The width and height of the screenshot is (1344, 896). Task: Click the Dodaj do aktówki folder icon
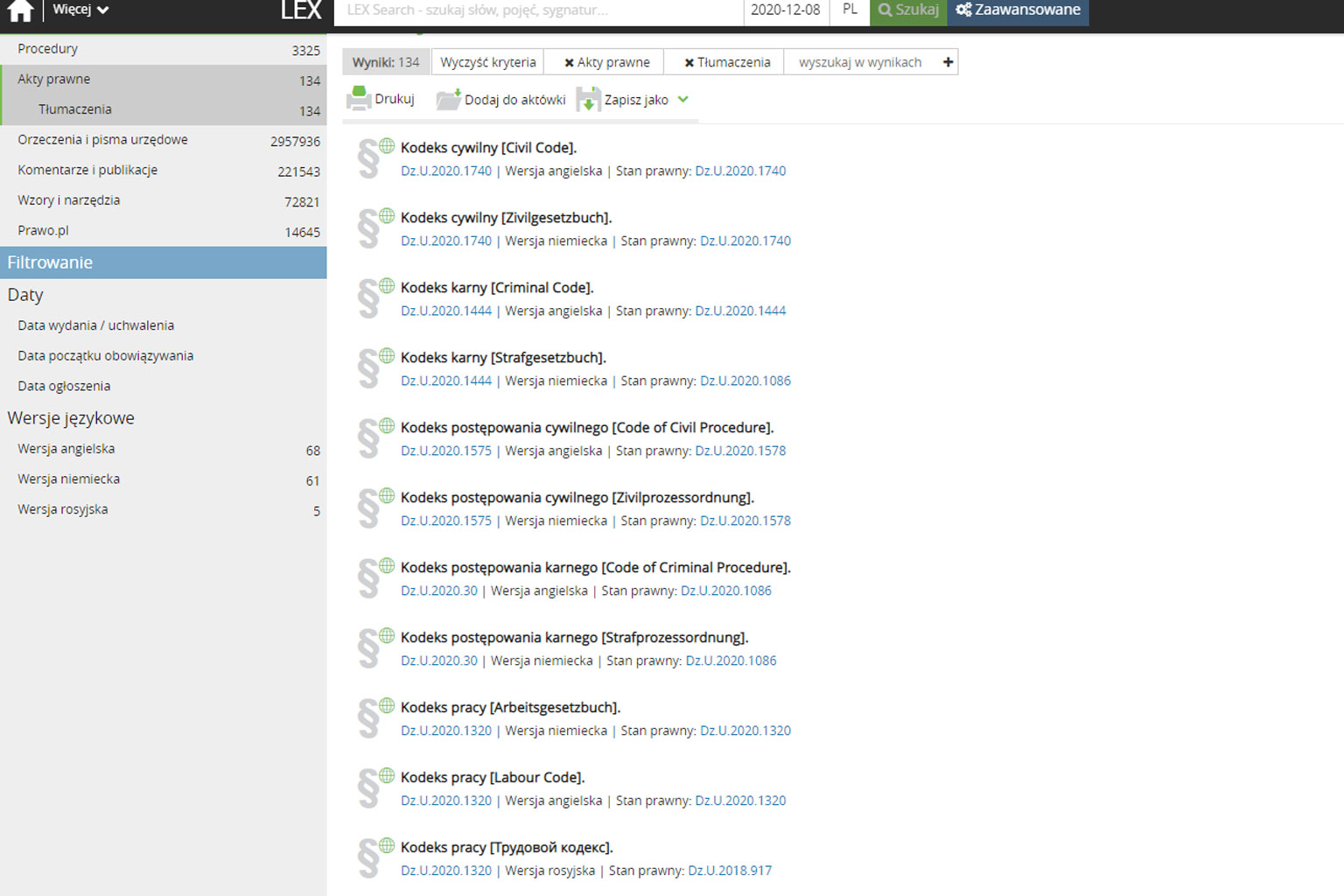coord(449,100)
